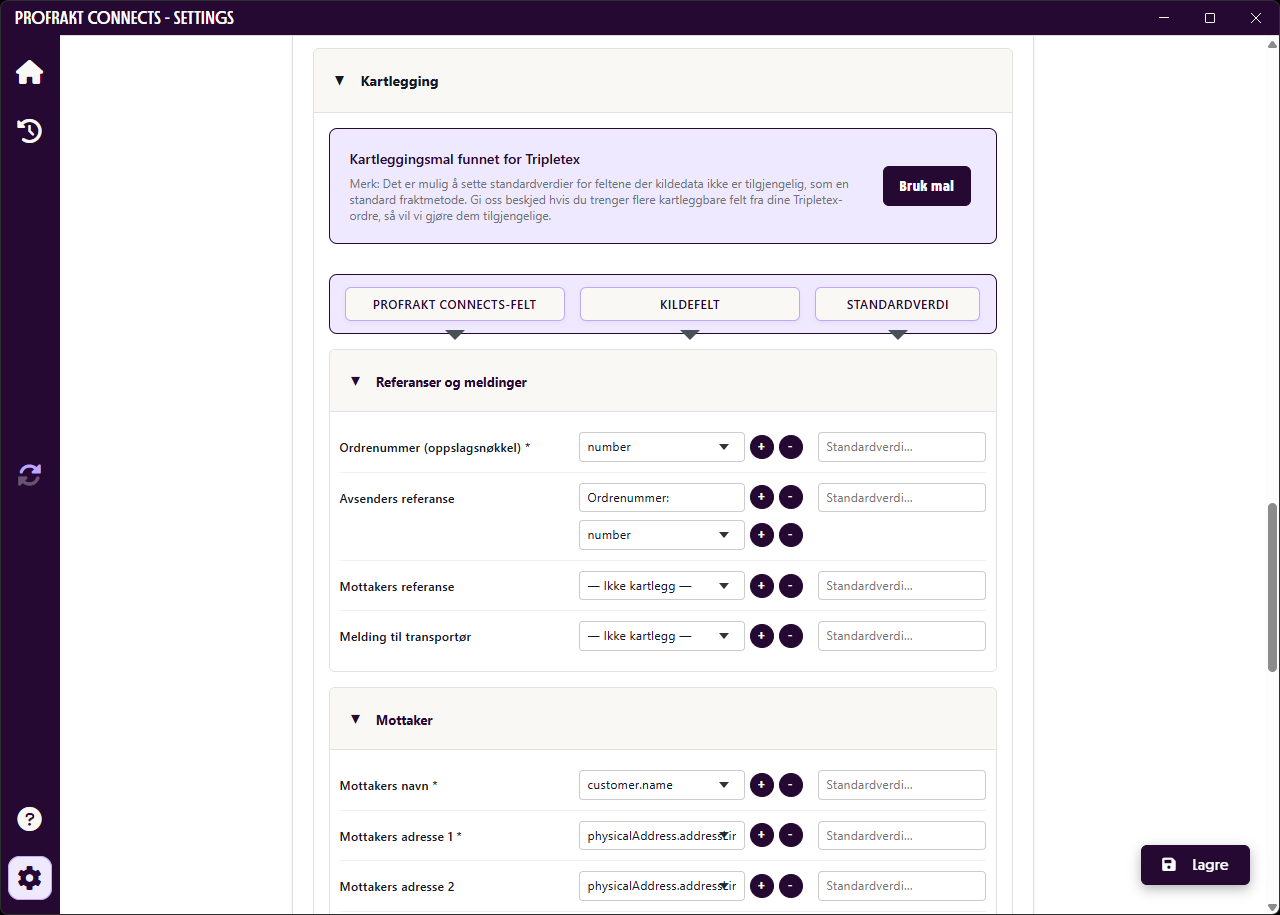Add source field for Mottakers navn with plus
Viewport: 1280px width, 915px height.
[x=761, y=785]
